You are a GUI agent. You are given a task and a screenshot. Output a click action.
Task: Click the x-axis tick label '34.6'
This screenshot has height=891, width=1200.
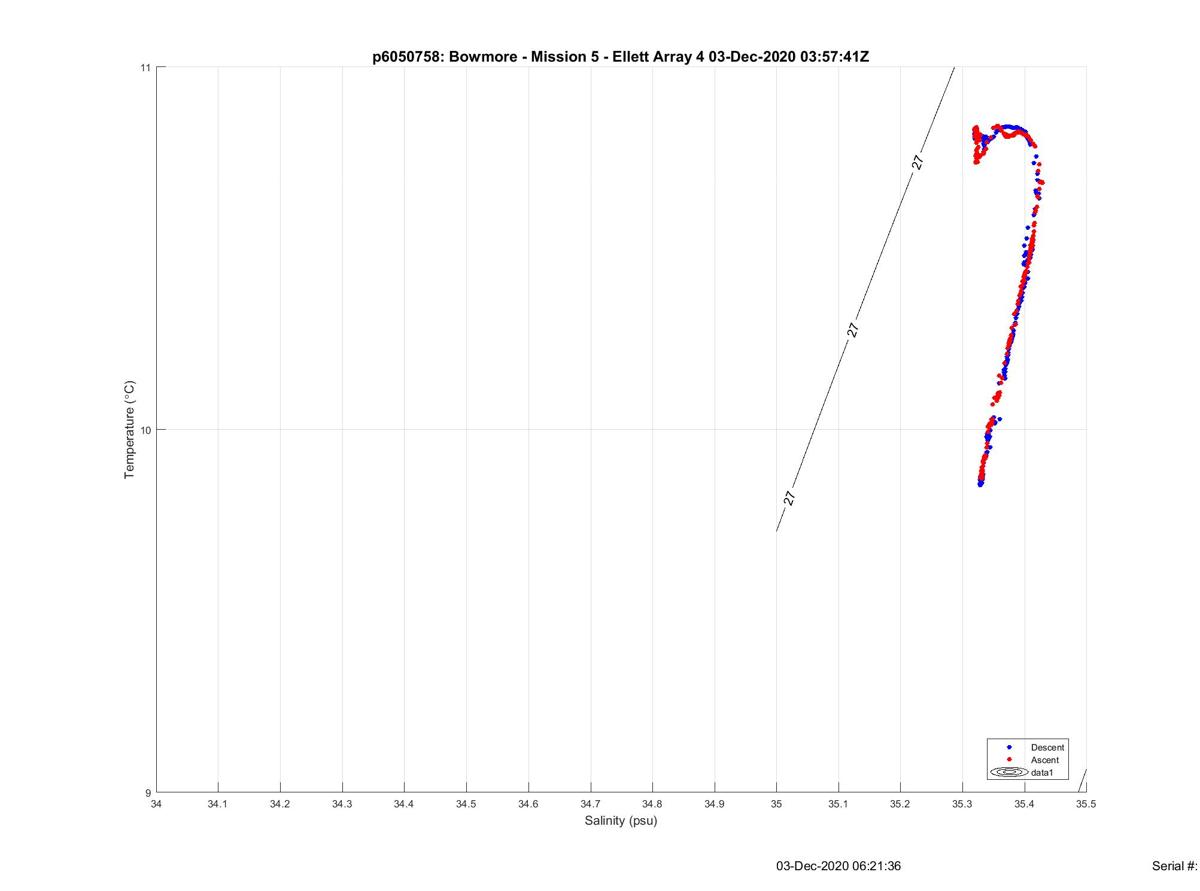click(528, 803)
